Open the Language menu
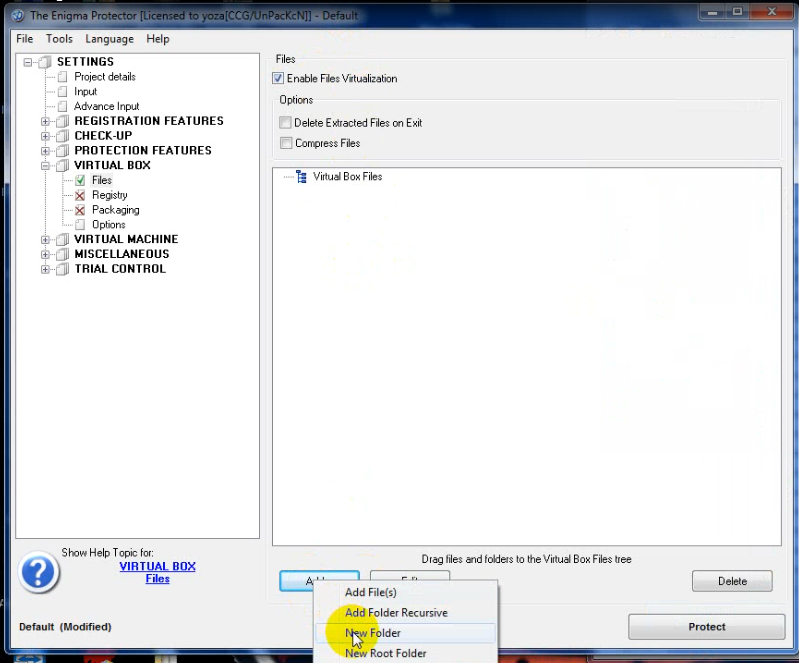 [x=110, y=39]
